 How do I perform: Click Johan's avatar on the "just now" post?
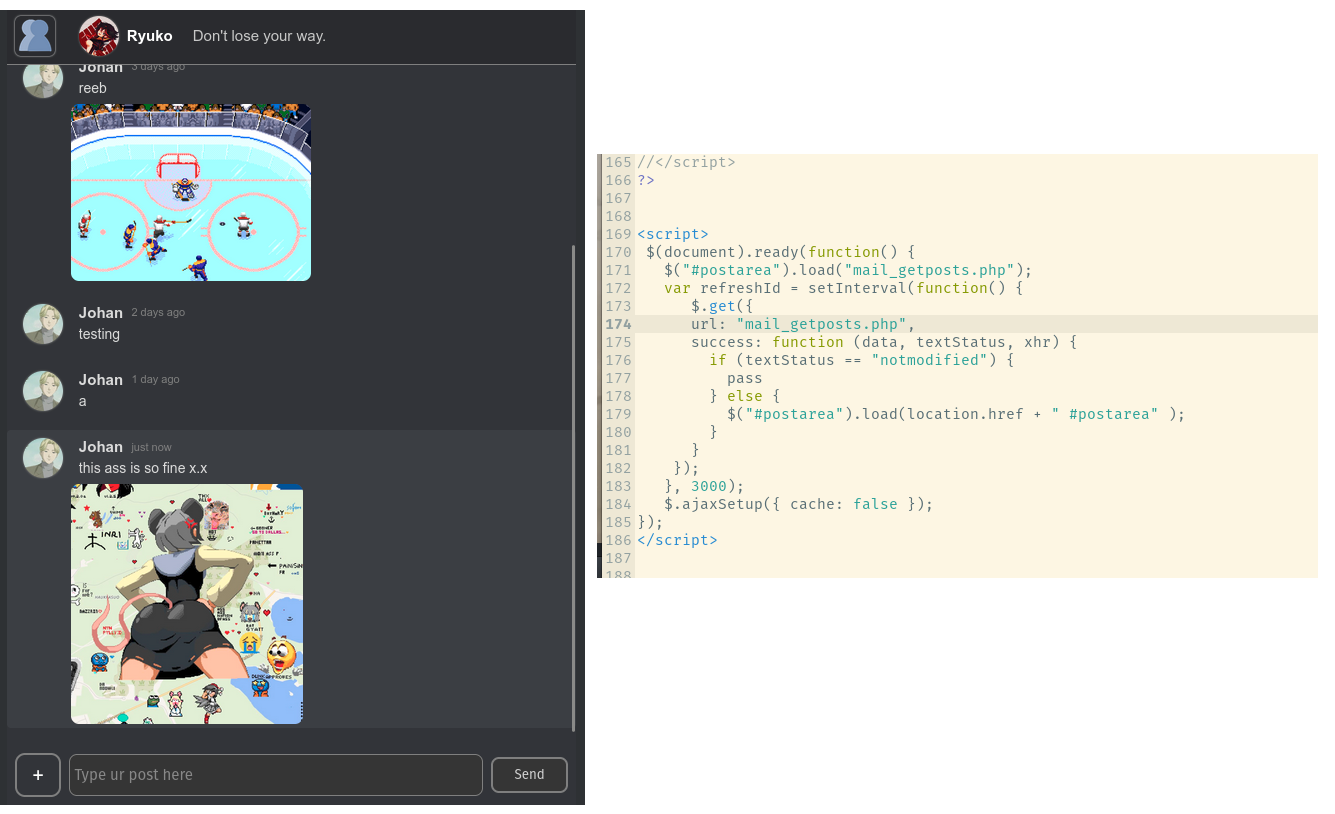[x=43, y=458]
